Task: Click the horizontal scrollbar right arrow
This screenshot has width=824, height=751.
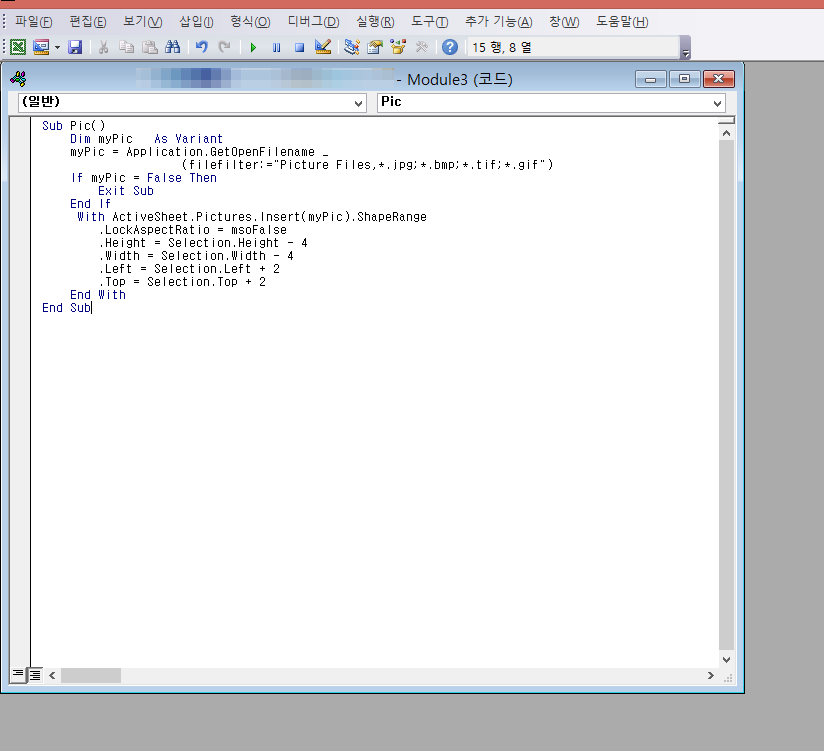Action: (x=710, y=675)
